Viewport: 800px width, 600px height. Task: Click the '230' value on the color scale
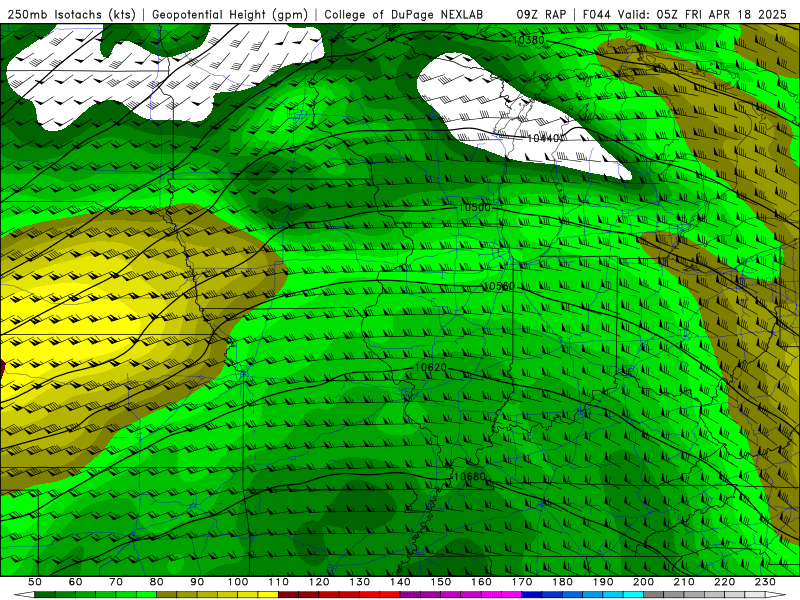click(x=765, y=582)
